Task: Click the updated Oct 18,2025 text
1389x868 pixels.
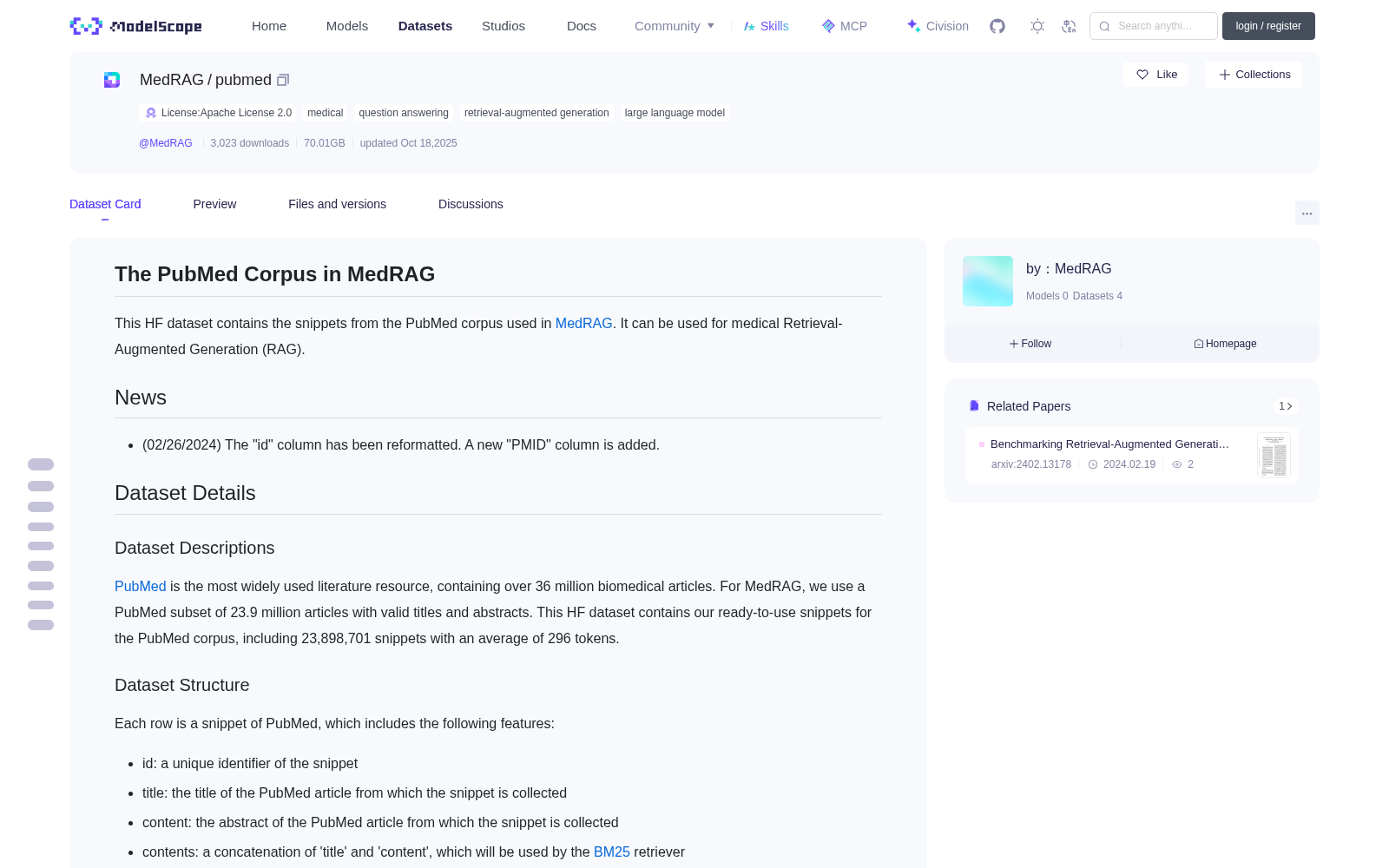Action: (408, 143)
